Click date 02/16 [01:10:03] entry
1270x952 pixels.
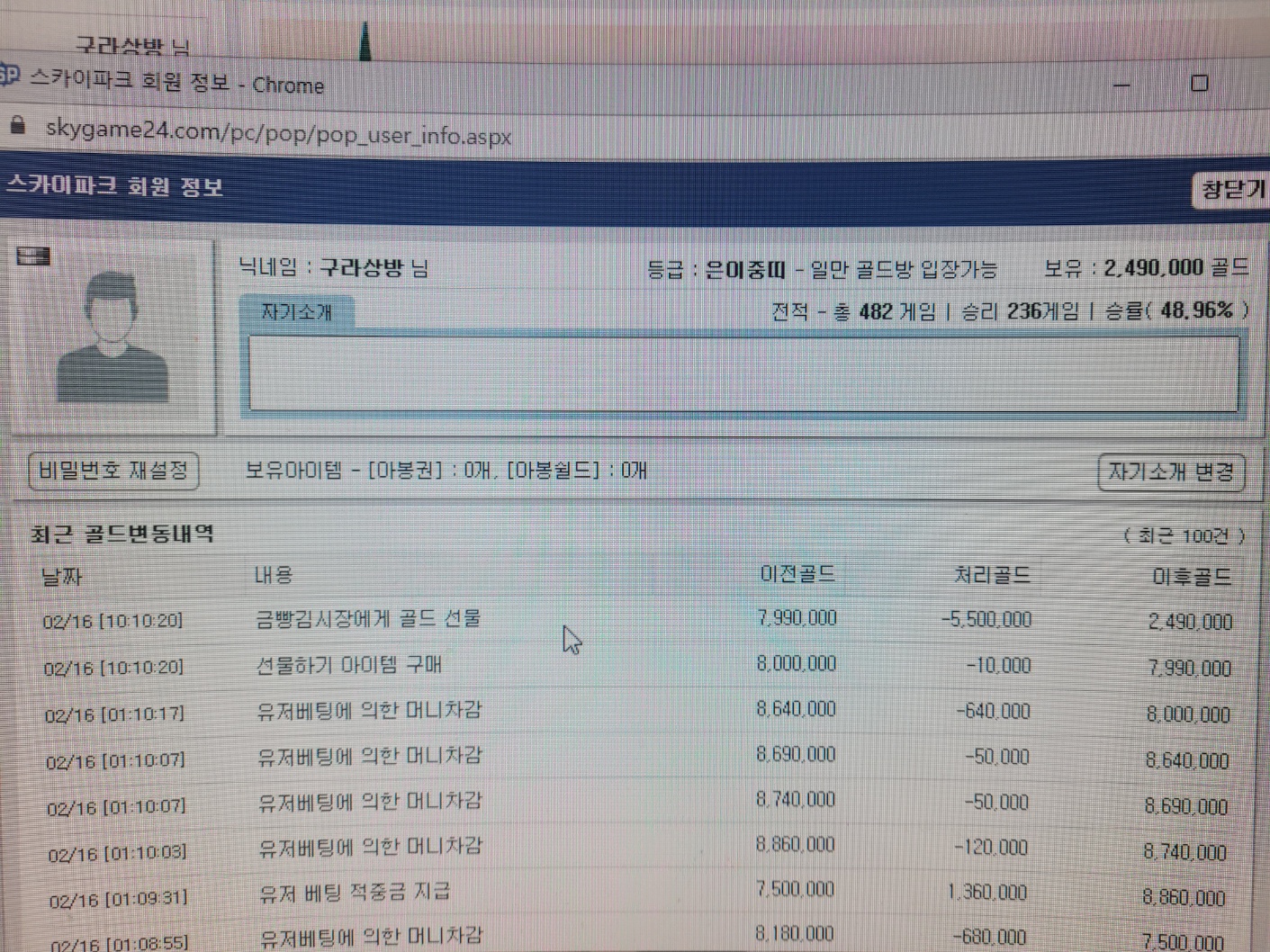tap(118, 852)
